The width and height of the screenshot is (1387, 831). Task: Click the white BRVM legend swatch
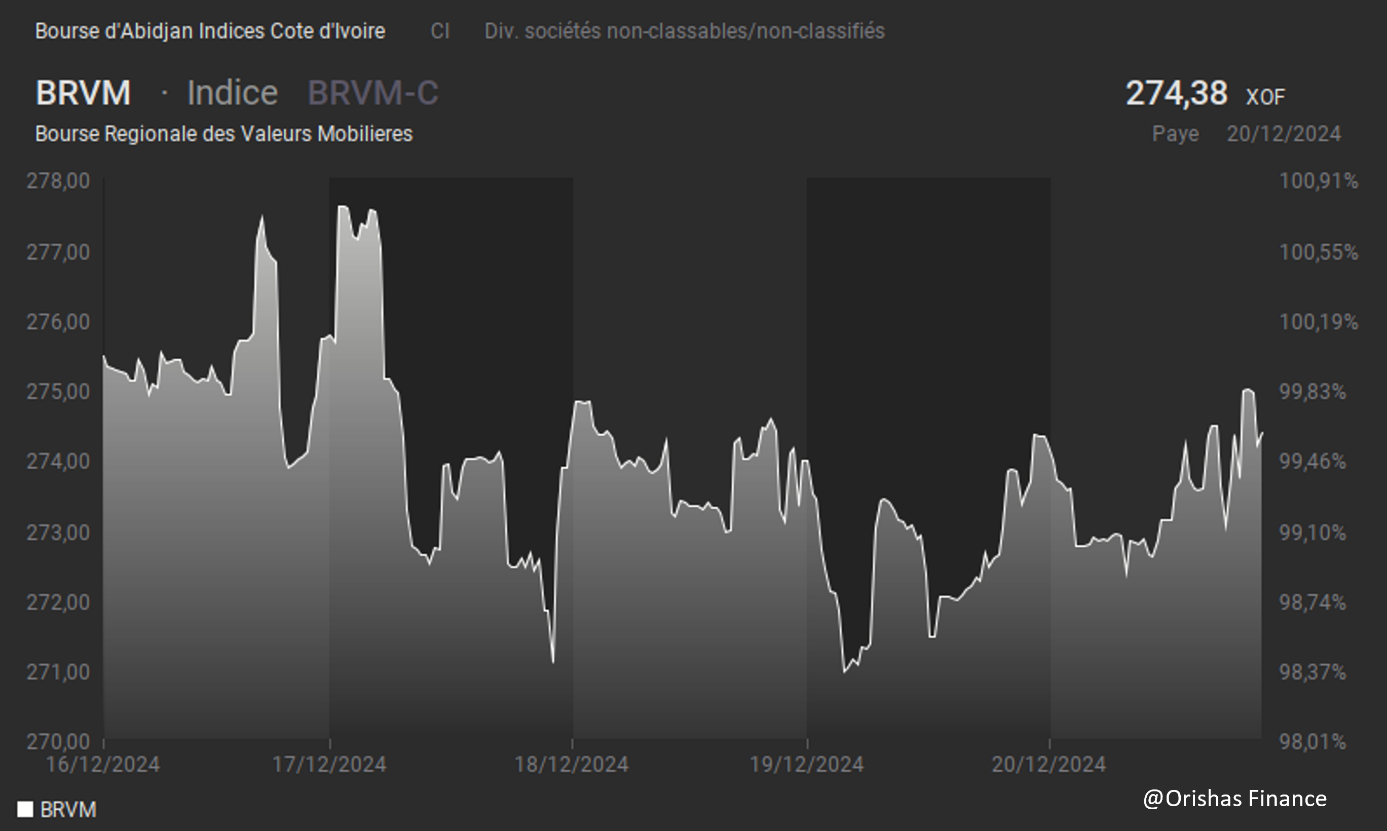[25, 810]
